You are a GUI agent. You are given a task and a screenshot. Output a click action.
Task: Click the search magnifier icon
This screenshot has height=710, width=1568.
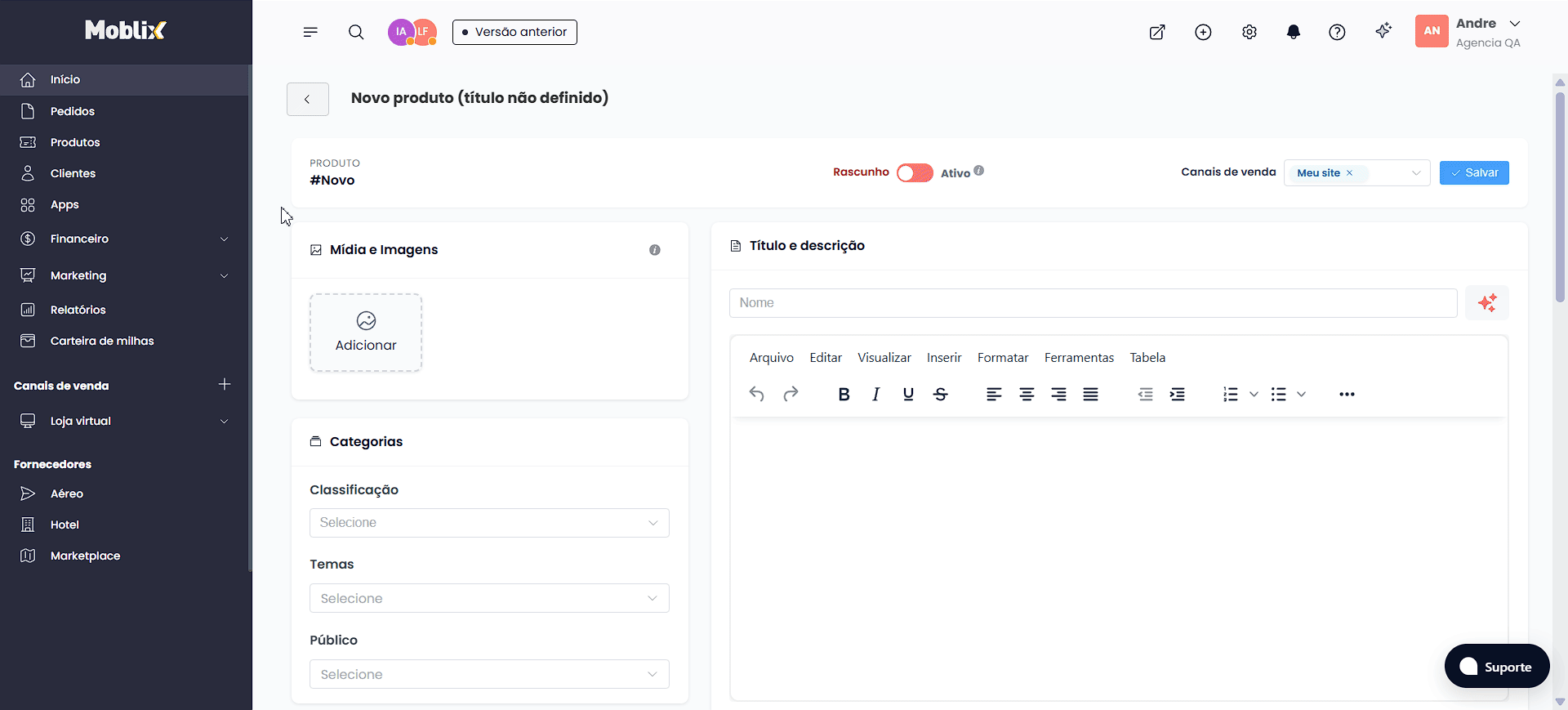click(x=356, y=32)
